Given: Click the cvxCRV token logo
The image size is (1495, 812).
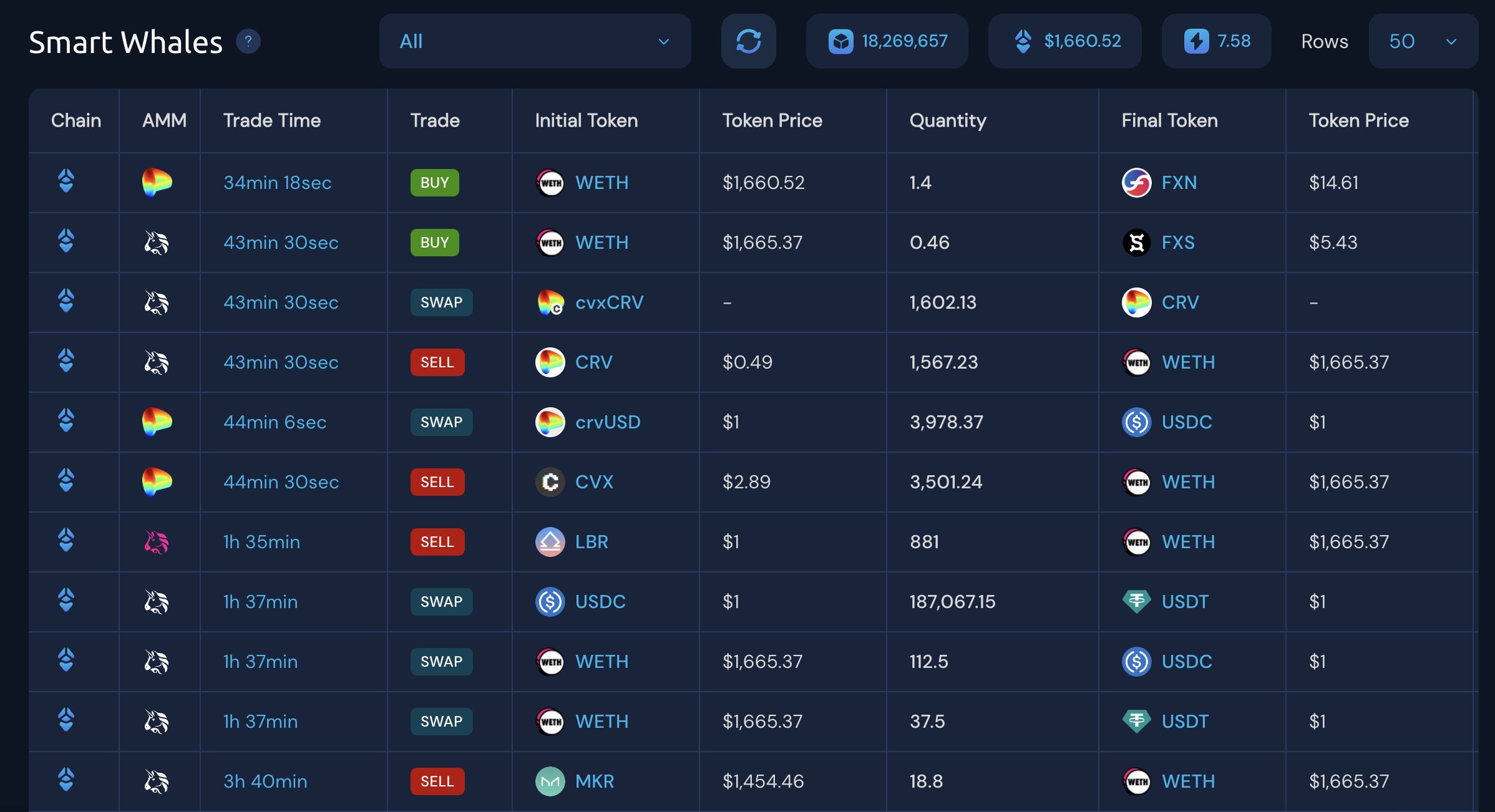Looking at the screenshot, I should [550, 302].
